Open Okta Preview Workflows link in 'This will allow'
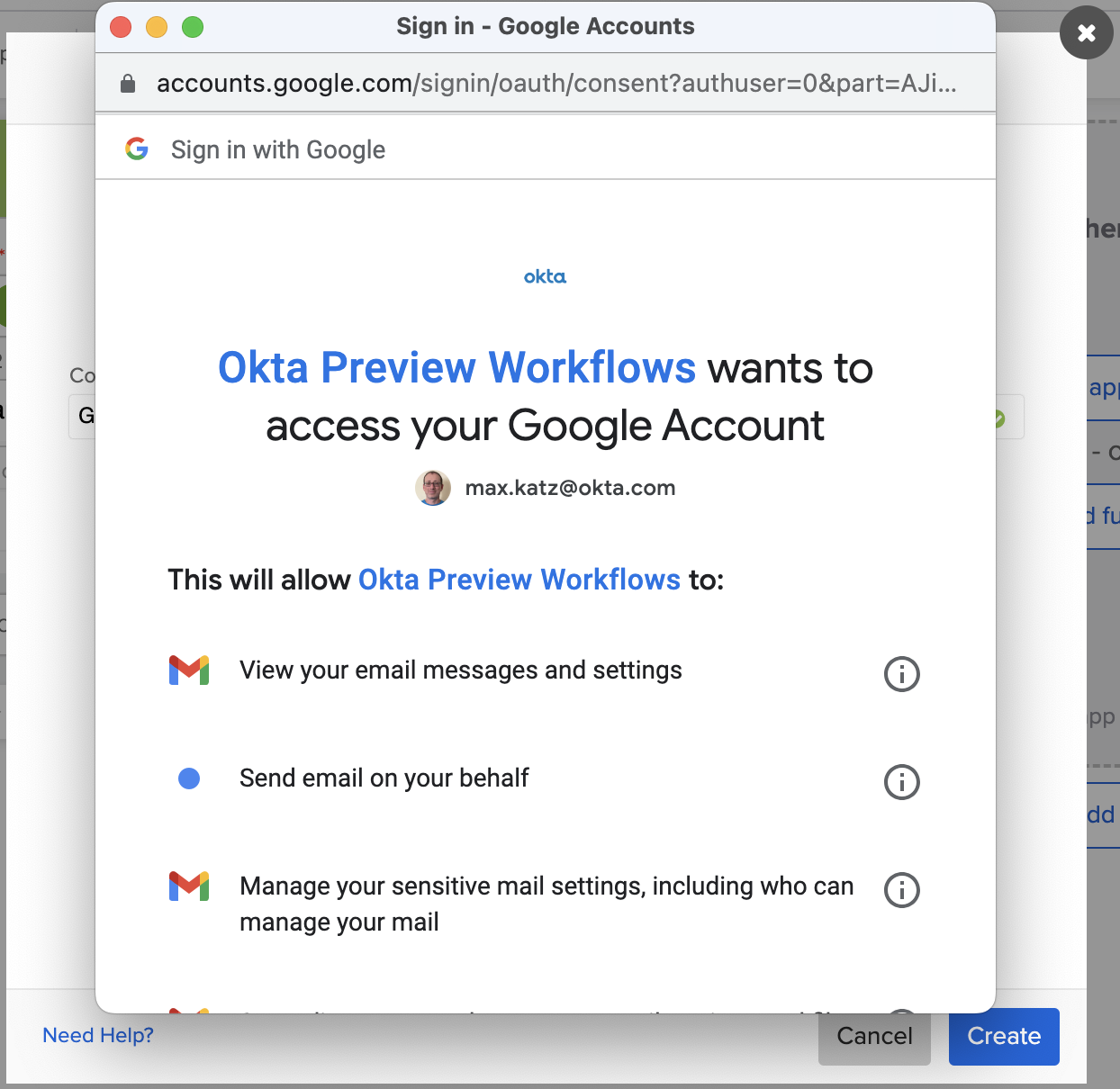The height and width of the screenshot is (1089, 1120). (x=519, y=580)
